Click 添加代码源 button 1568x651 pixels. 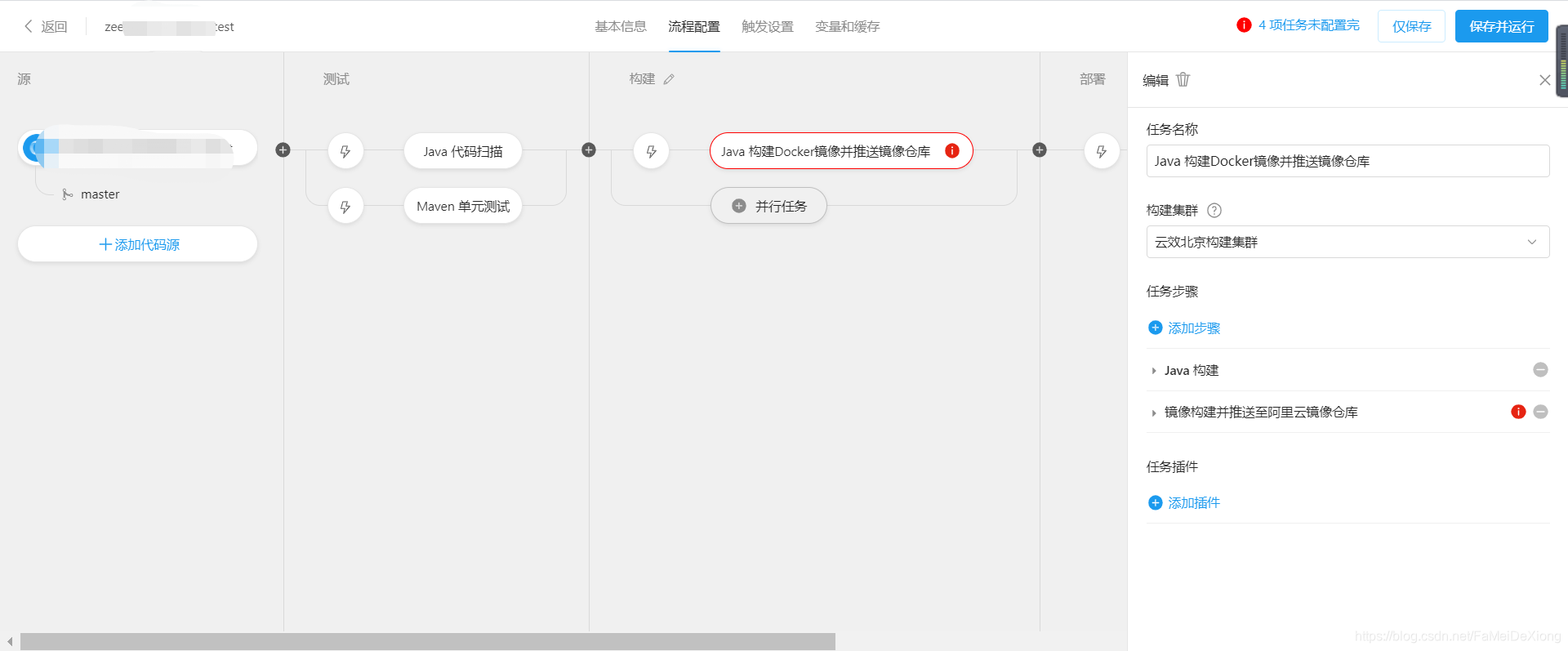(137, 244)
